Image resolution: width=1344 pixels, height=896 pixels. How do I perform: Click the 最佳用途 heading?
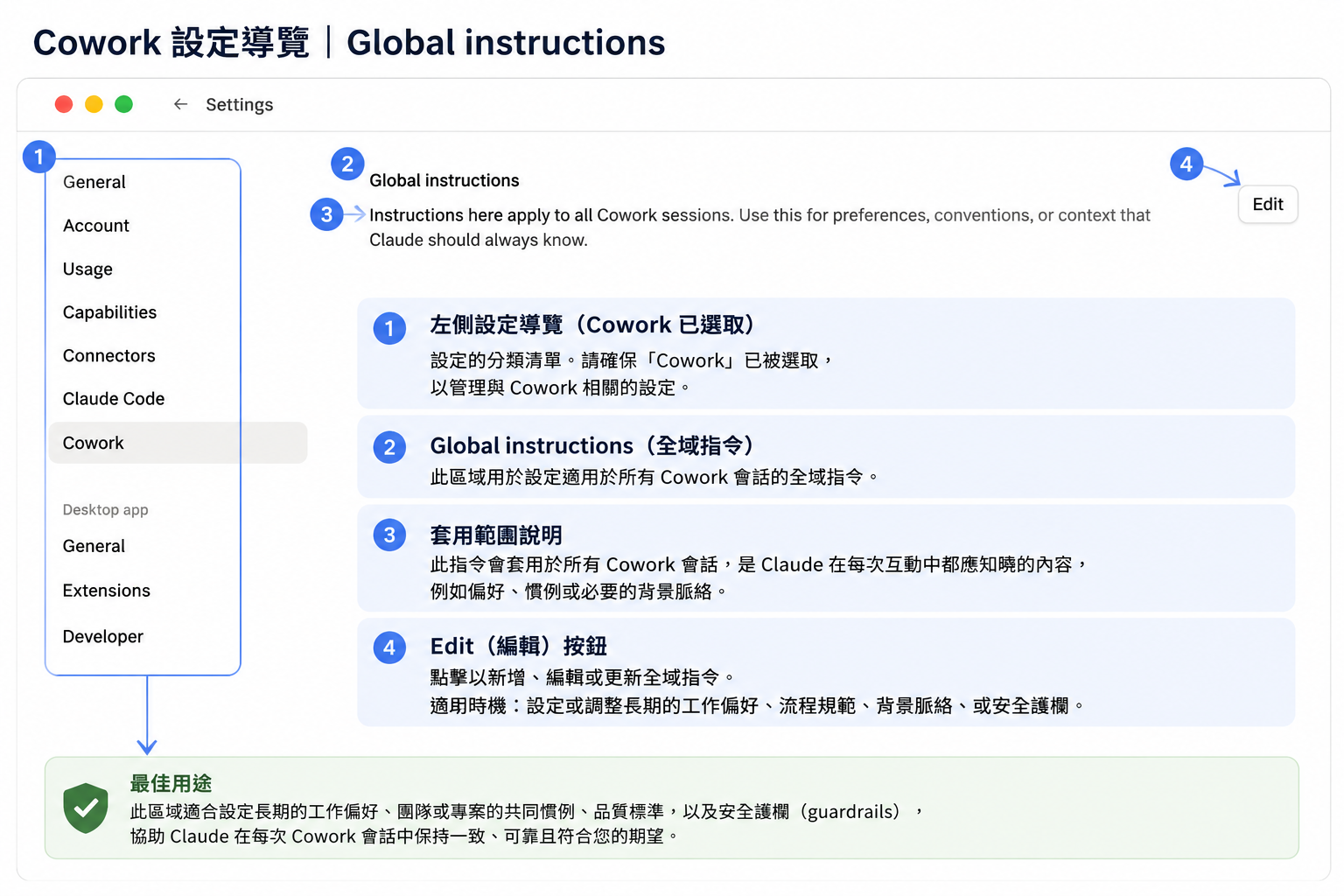click(171, 783)
